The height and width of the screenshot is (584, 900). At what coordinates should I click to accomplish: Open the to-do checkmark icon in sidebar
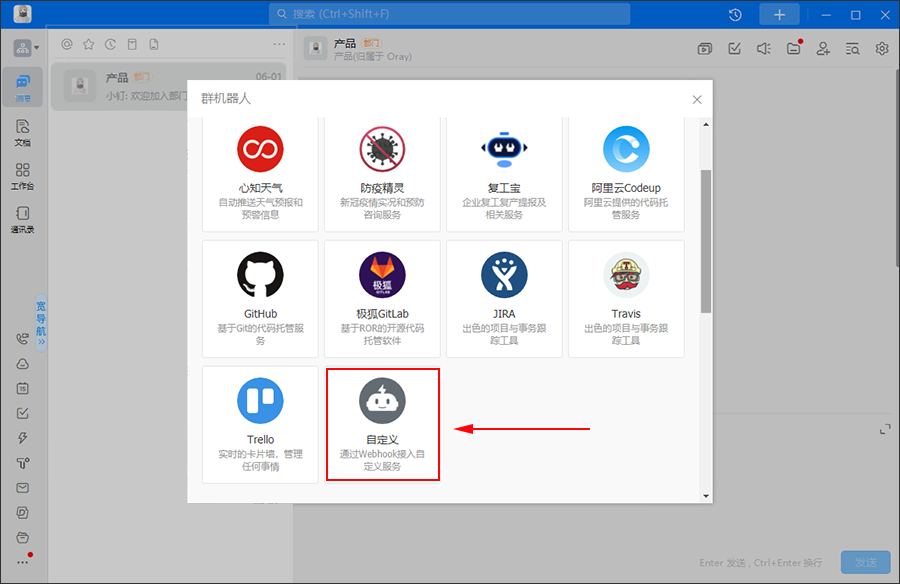click(22, 413)
